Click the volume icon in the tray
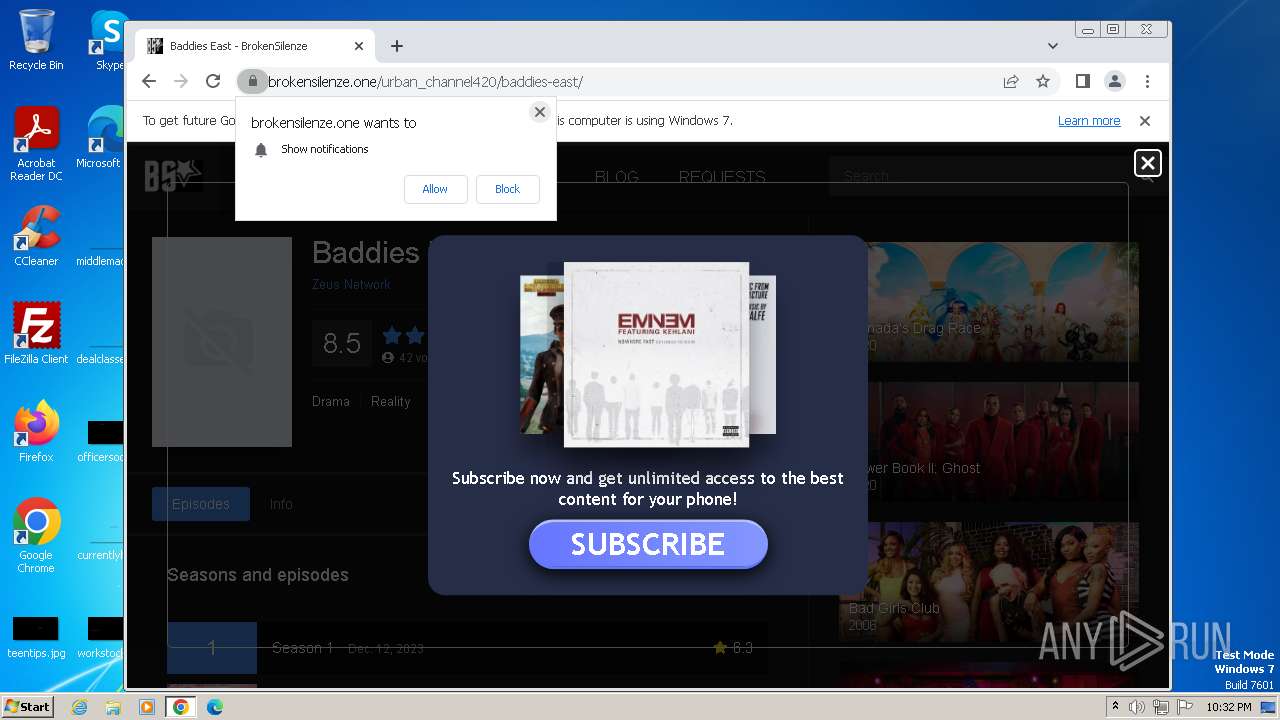 pos(1137,707)
